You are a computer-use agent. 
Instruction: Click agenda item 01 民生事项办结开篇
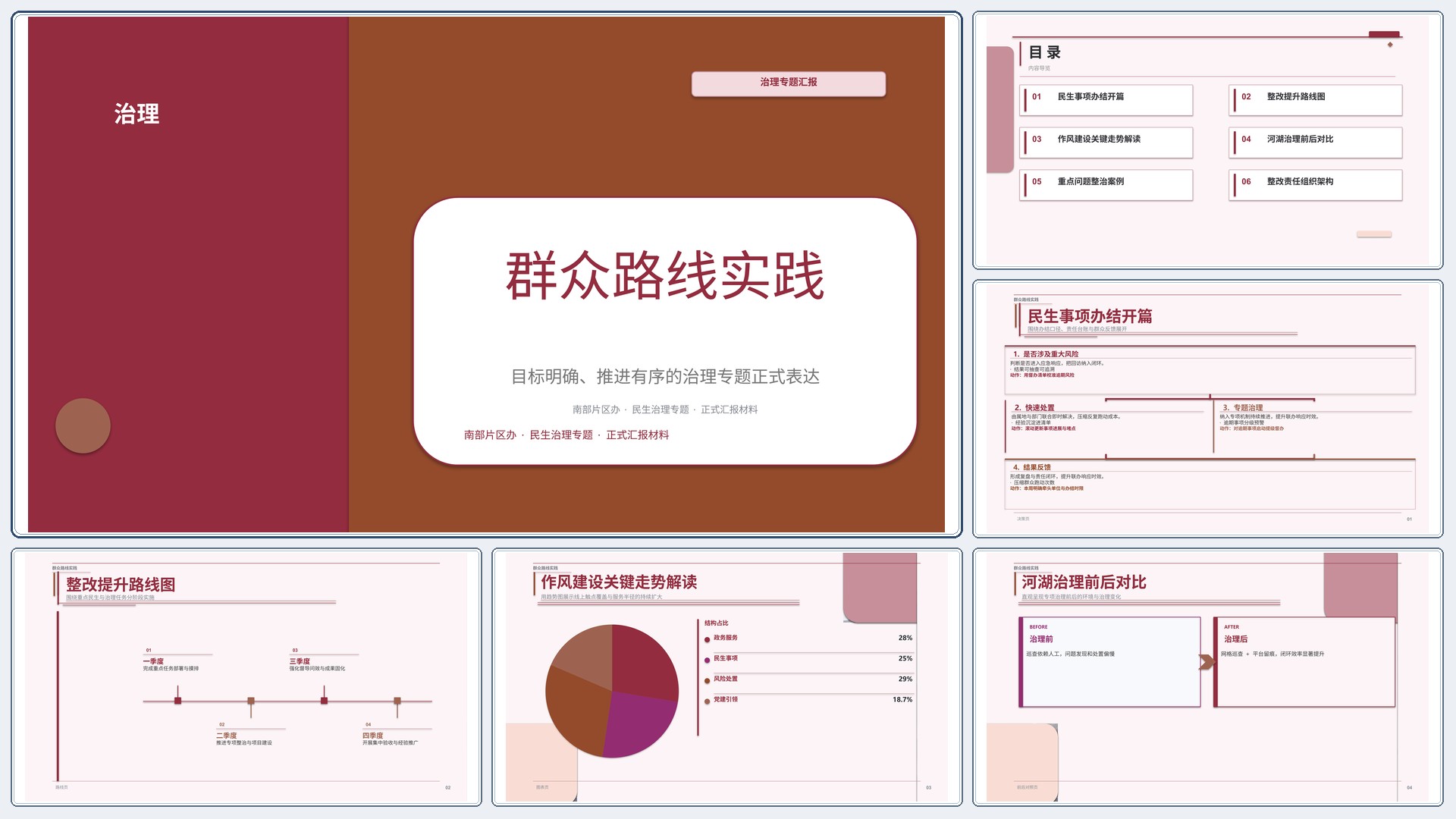[x=1106, y=99]
